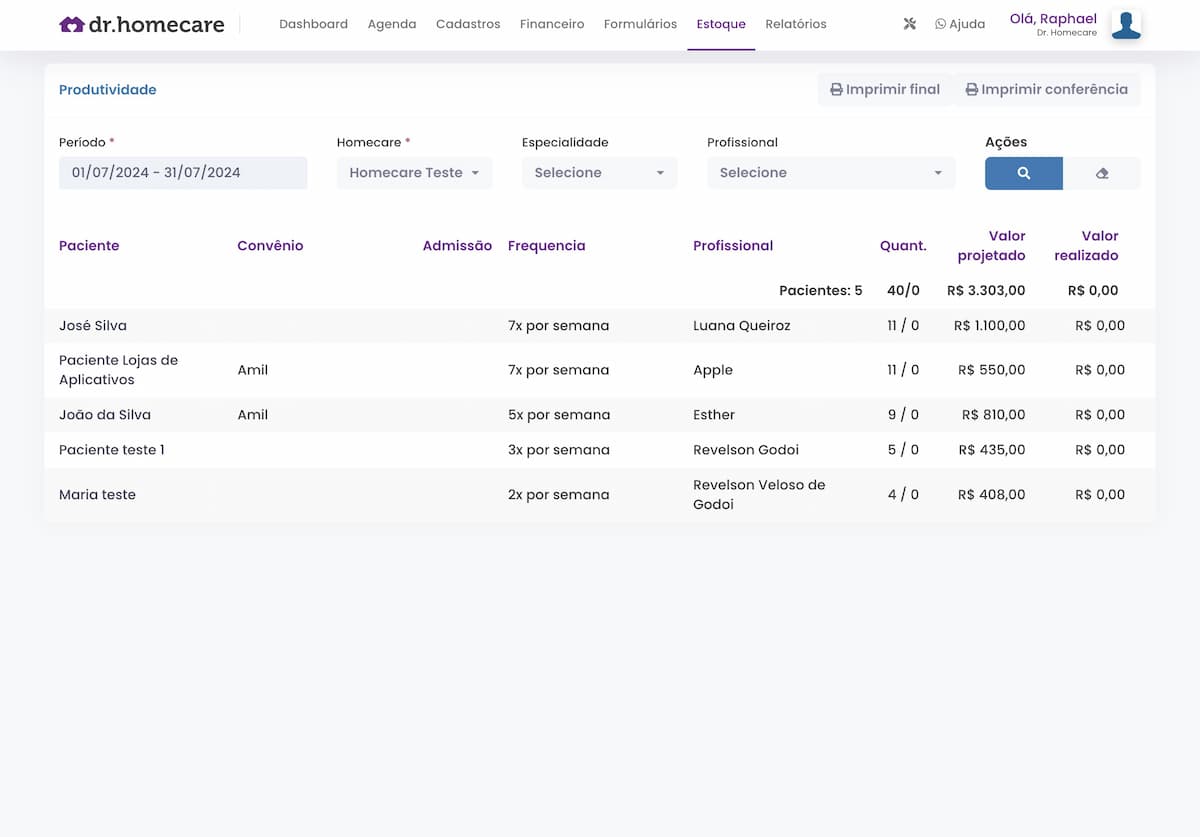The width and height of the screenshot is (1200, 837).
Task: Switch to the Relatórios menu
Action: 795,24
